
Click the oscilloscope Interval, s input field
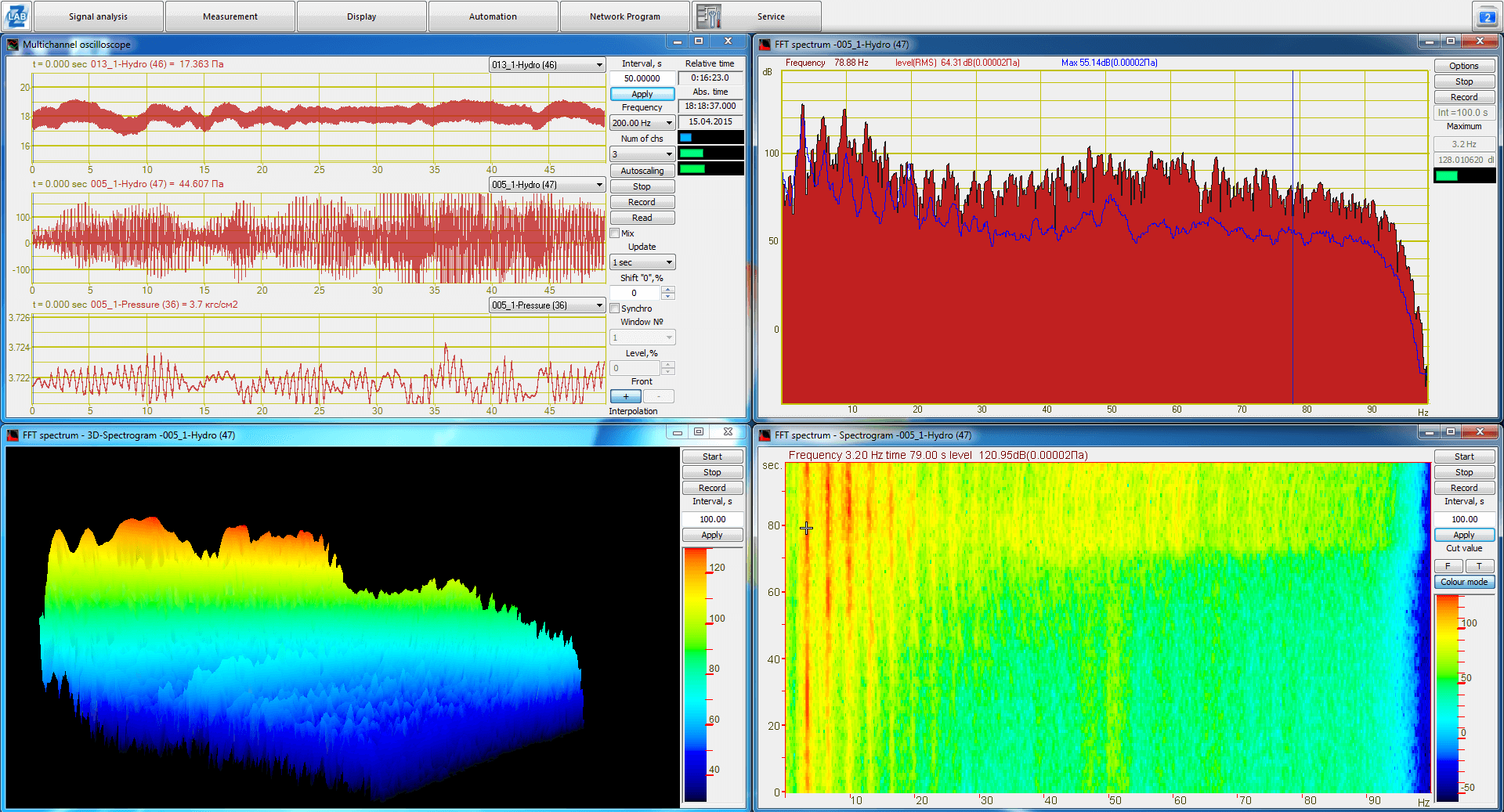642,78
